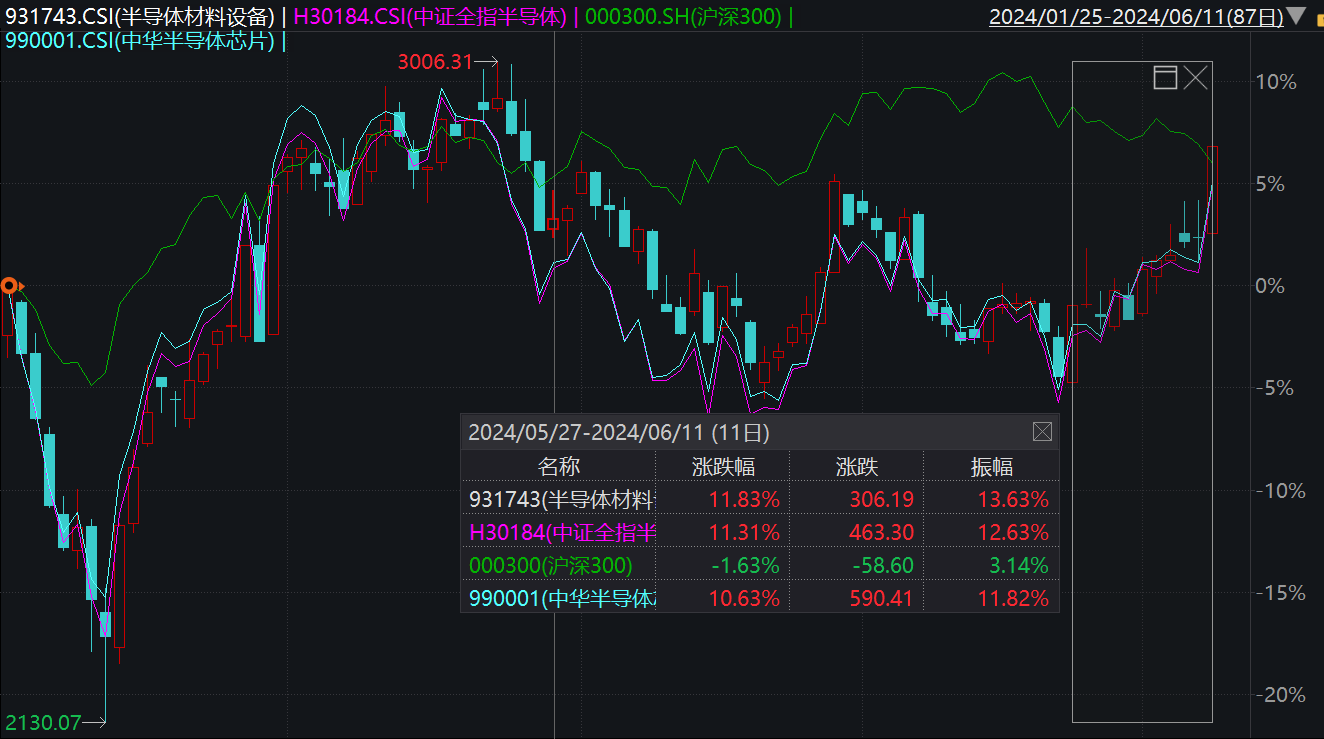Click the 3.14% amplitude cell

(1019, 565)
